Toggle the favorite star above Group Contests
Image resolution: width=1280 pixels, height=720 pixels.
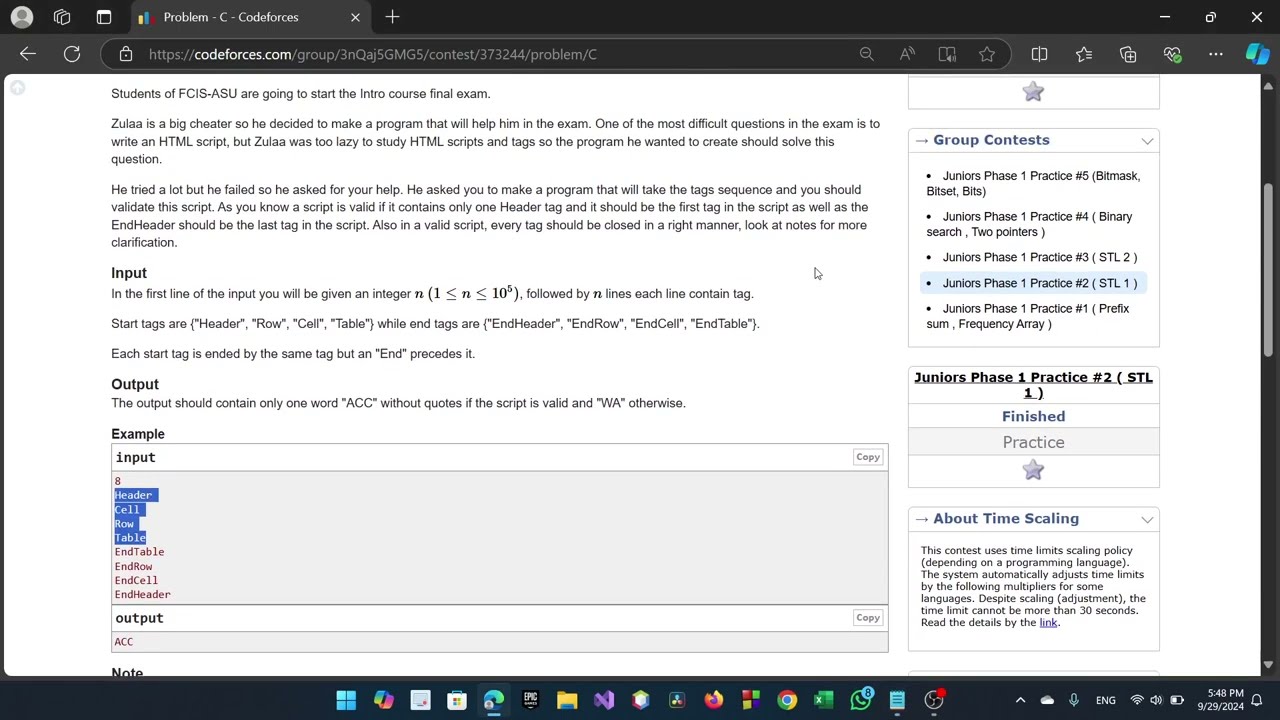pyautogui.click(x=1033, y=92)
